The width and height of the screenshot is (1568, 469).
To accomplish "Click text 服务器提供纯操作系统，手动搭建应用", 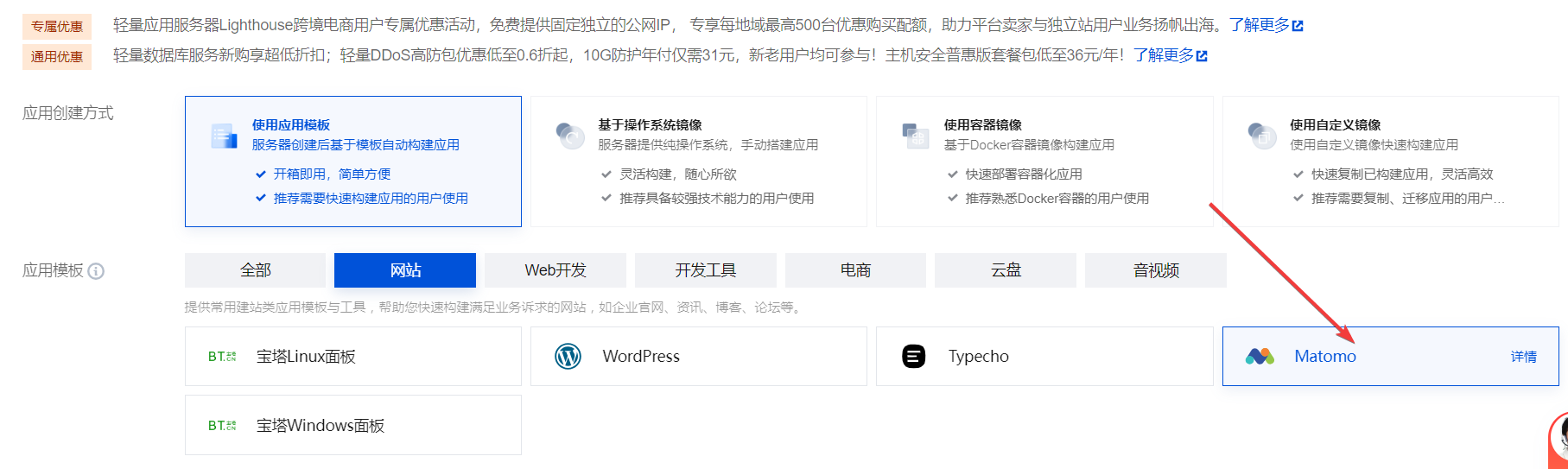I will (x=708, y=144).
